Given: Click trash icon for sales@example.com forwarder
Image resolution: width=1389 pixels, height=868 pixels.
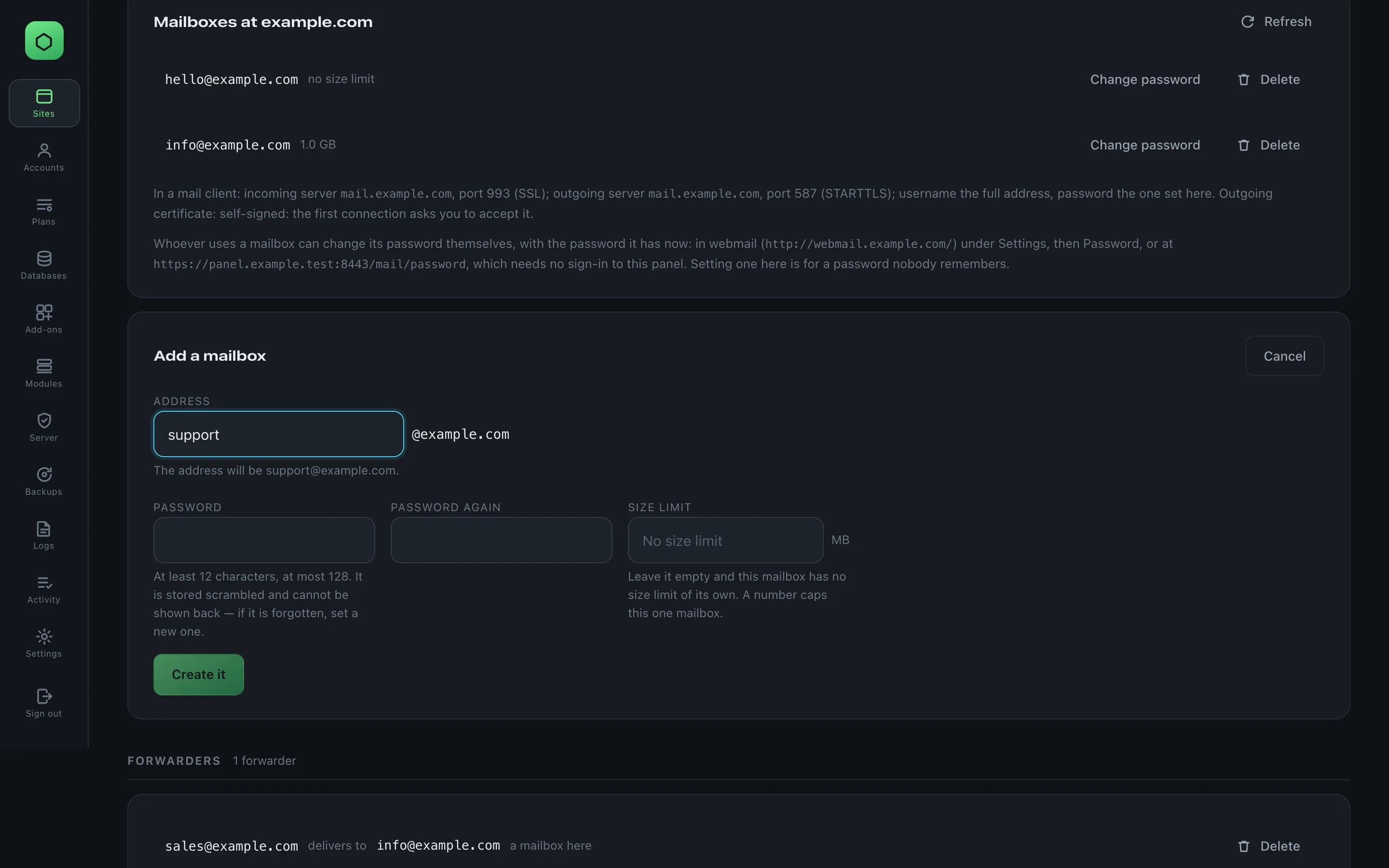Looking at the screenshot, I should 1244,846.
